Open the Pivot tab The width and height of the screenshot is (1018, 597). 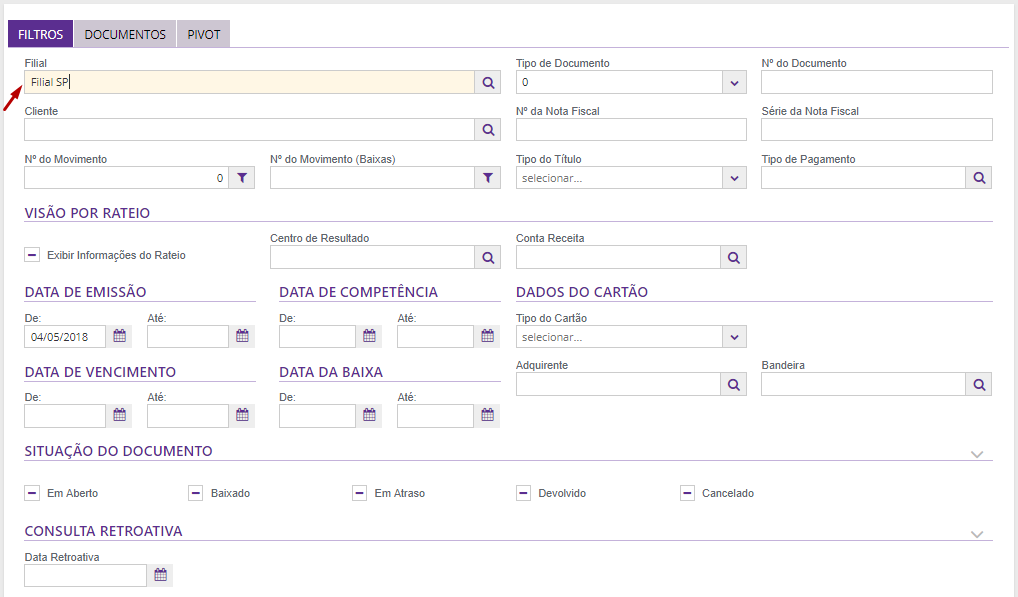click(204, 35)
